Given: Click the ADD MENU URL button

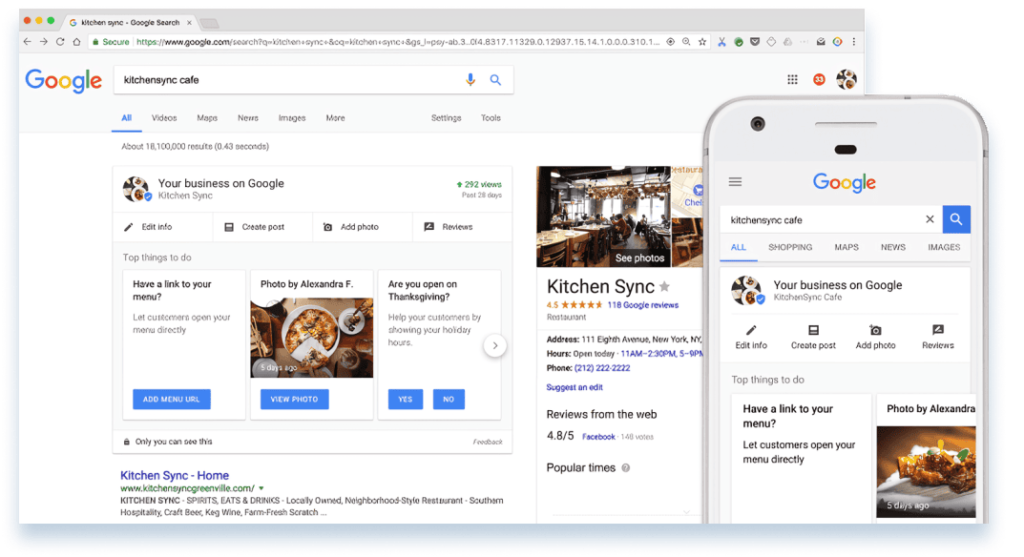Looking at the screenshot, I should 172,399.
